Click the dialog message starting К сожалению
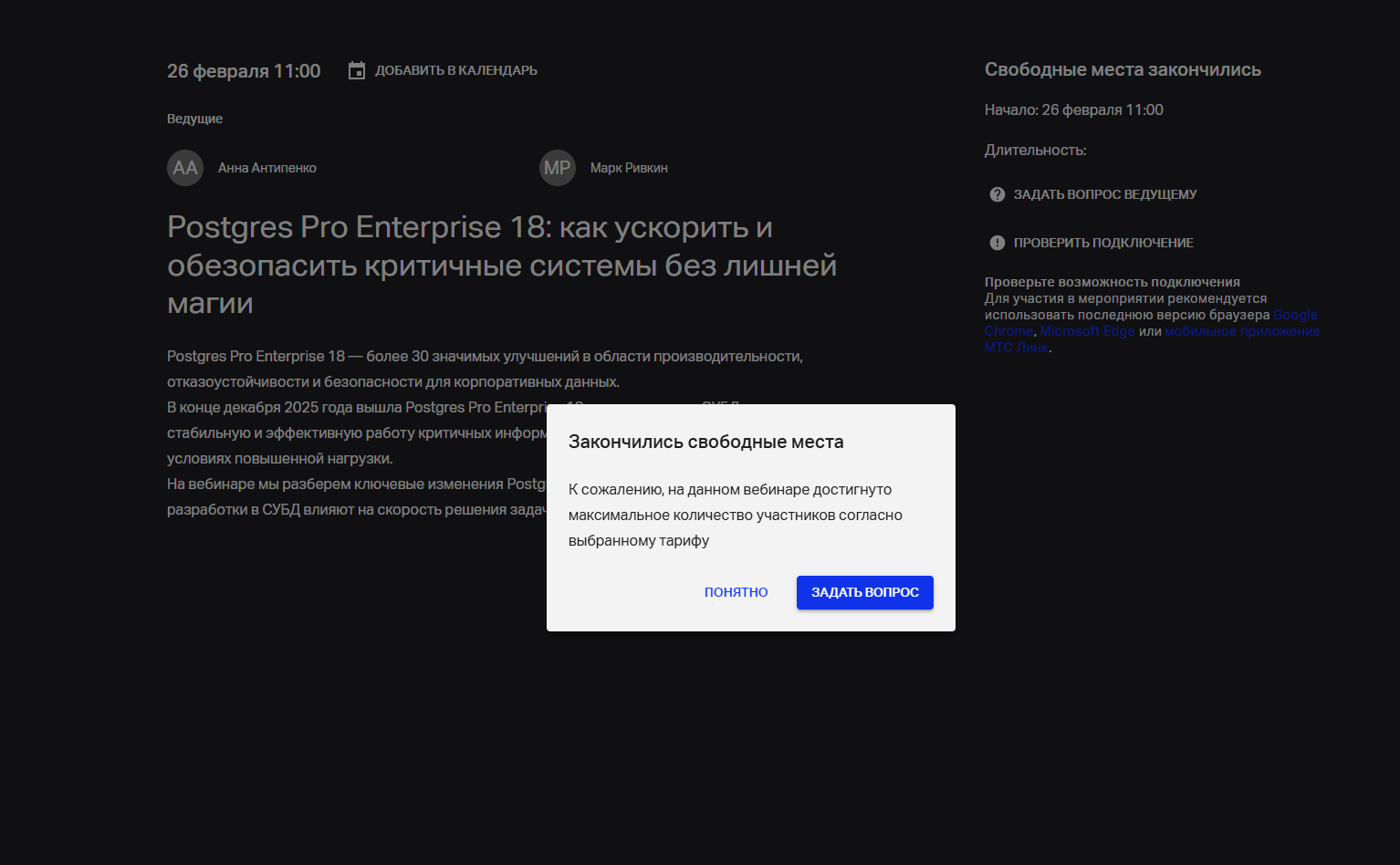The width and height of the screenshot is (1400, 865). tap(736, 515)
